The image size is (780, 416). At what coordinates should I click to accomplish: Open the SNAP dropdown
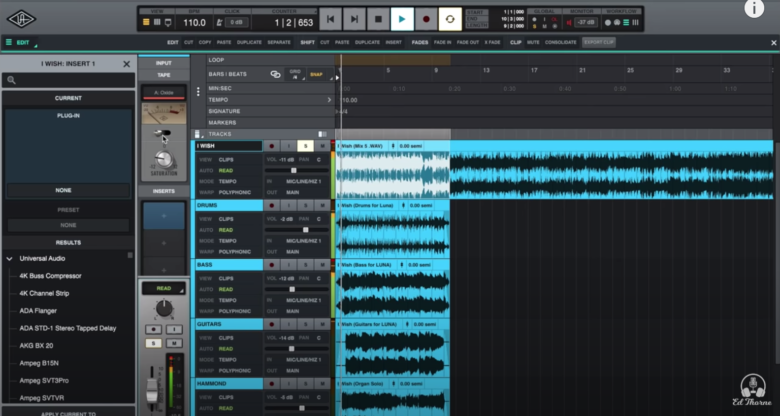(318, 75)
